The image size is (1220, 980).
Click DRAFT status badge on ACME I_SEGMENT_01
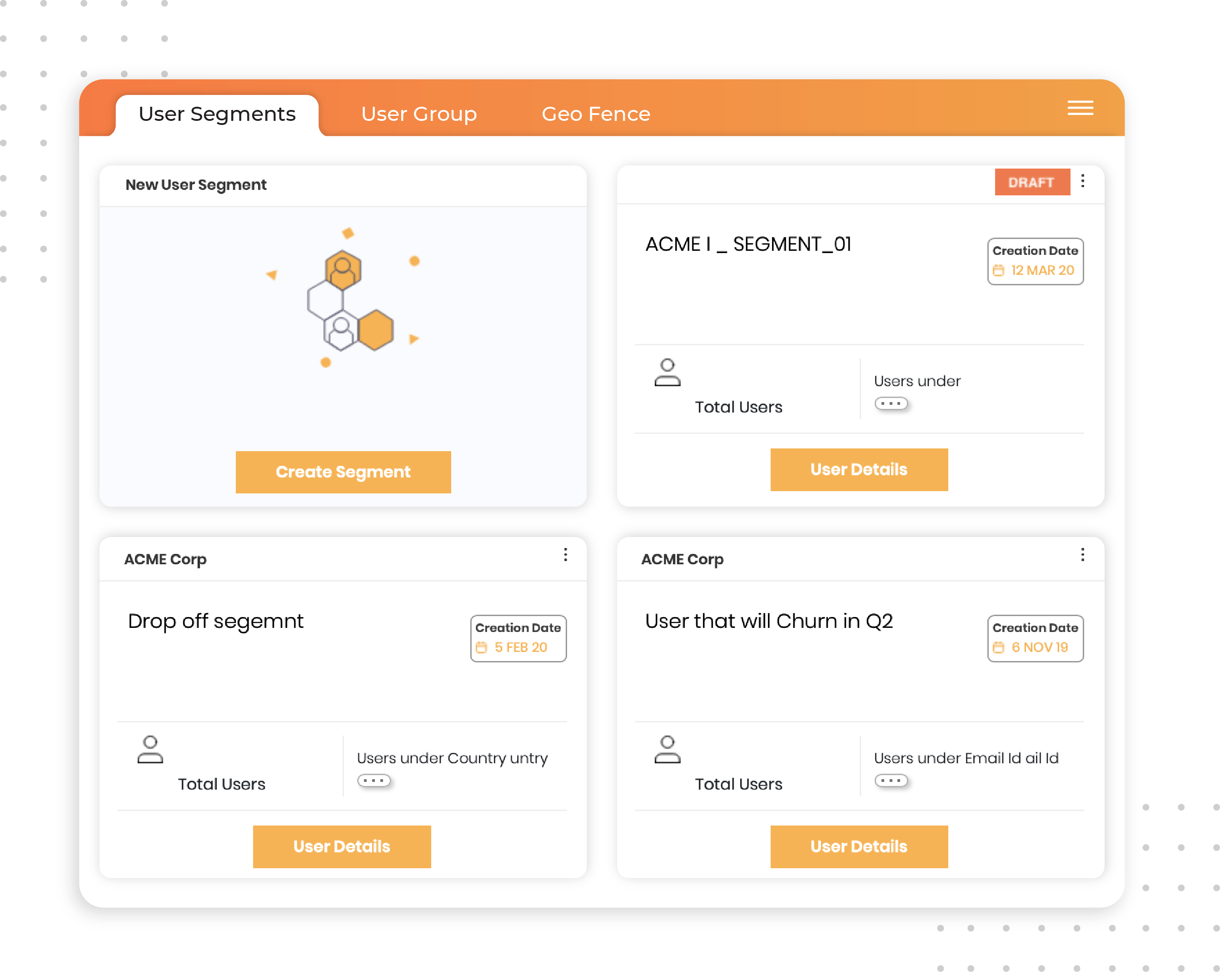[1032, 182]
